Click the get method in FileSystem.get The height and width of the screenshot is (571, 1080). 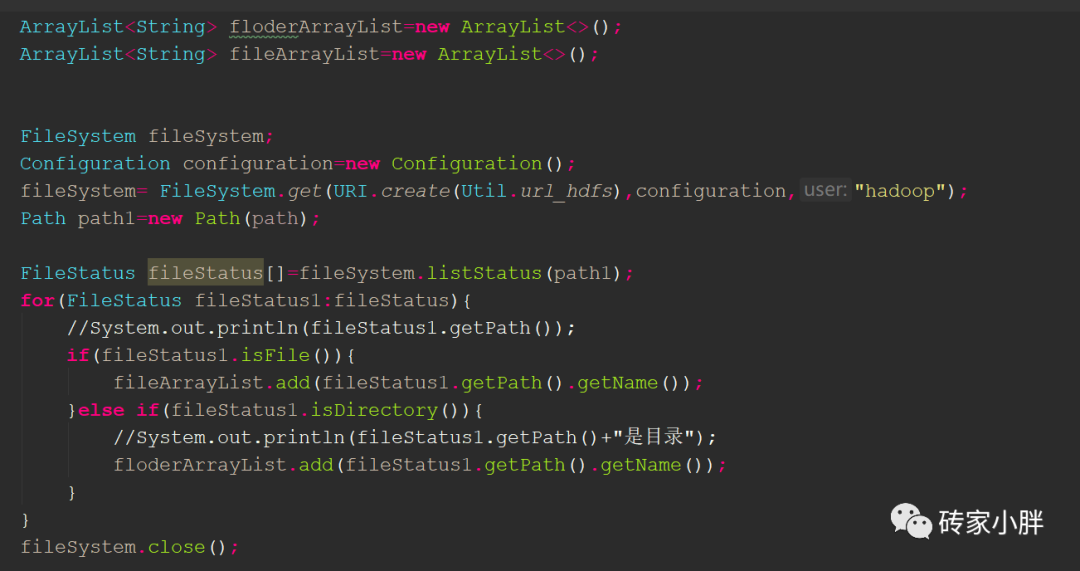(x=304, y=191)
